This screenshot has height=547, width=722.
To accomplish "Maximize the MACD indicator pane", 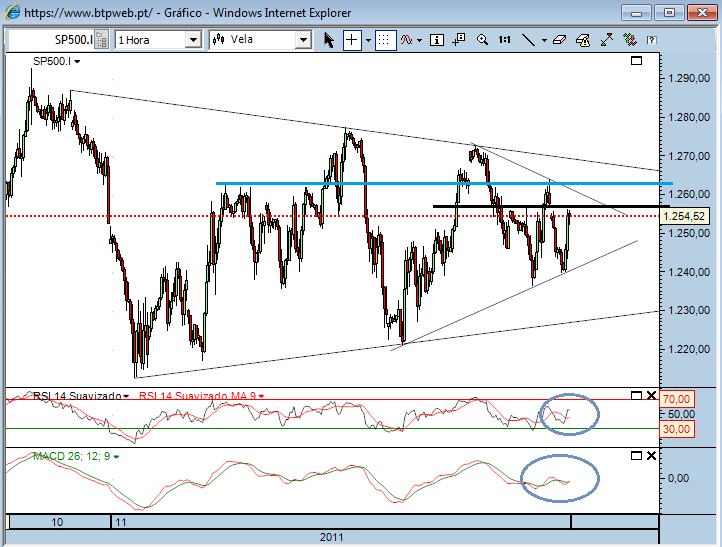I will (x=636, y=455).
